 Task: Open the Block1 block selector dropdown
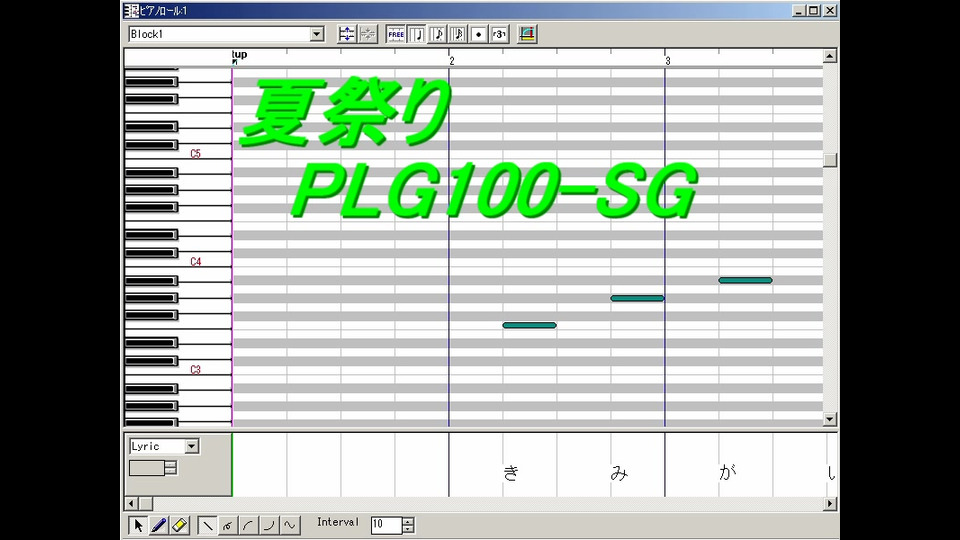pyautogui.click(x=317, y=34)
